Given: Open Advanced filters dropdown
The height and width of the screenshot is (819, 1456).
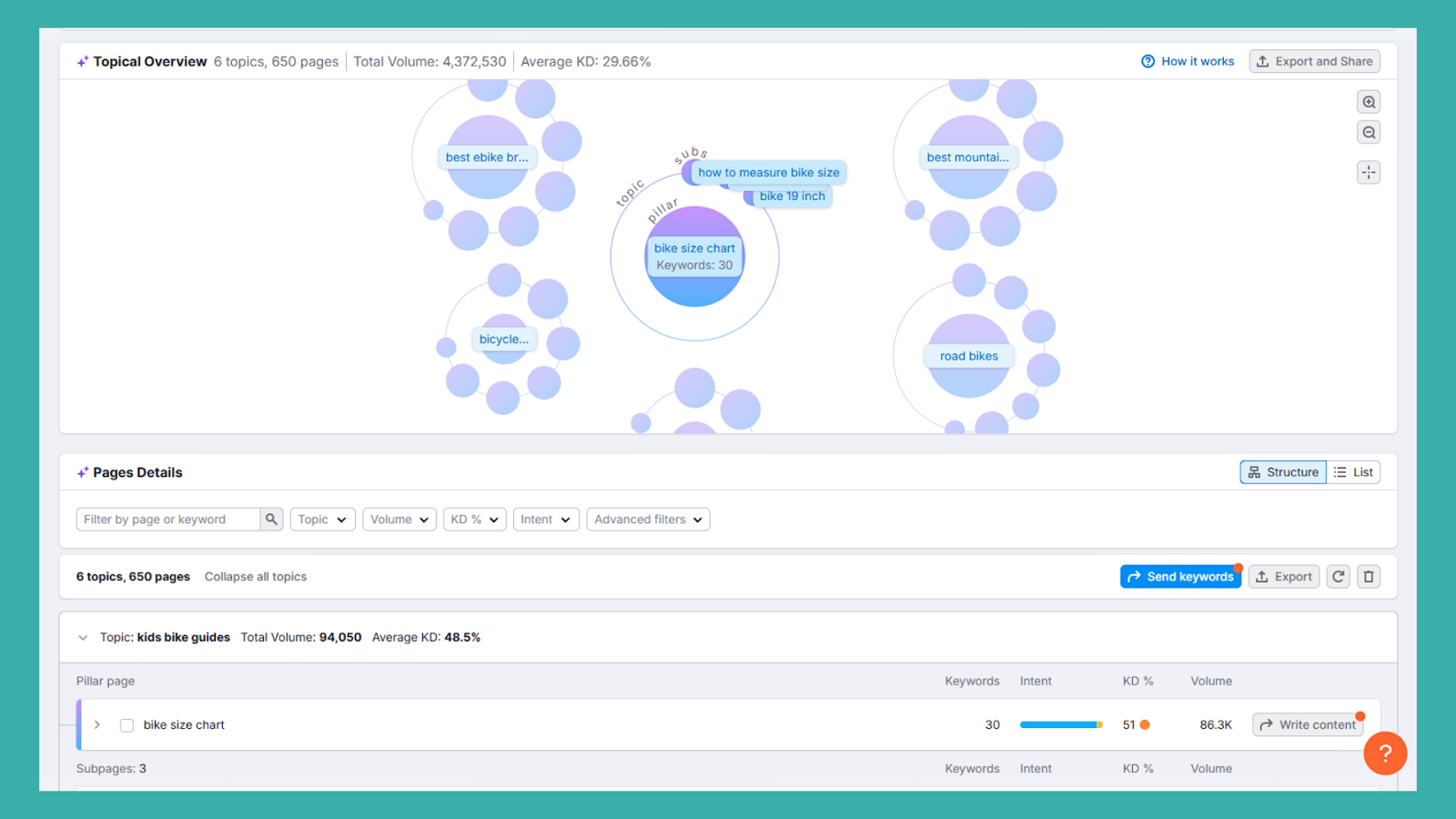Looking at the screenshot, I should tap(648, 519).
